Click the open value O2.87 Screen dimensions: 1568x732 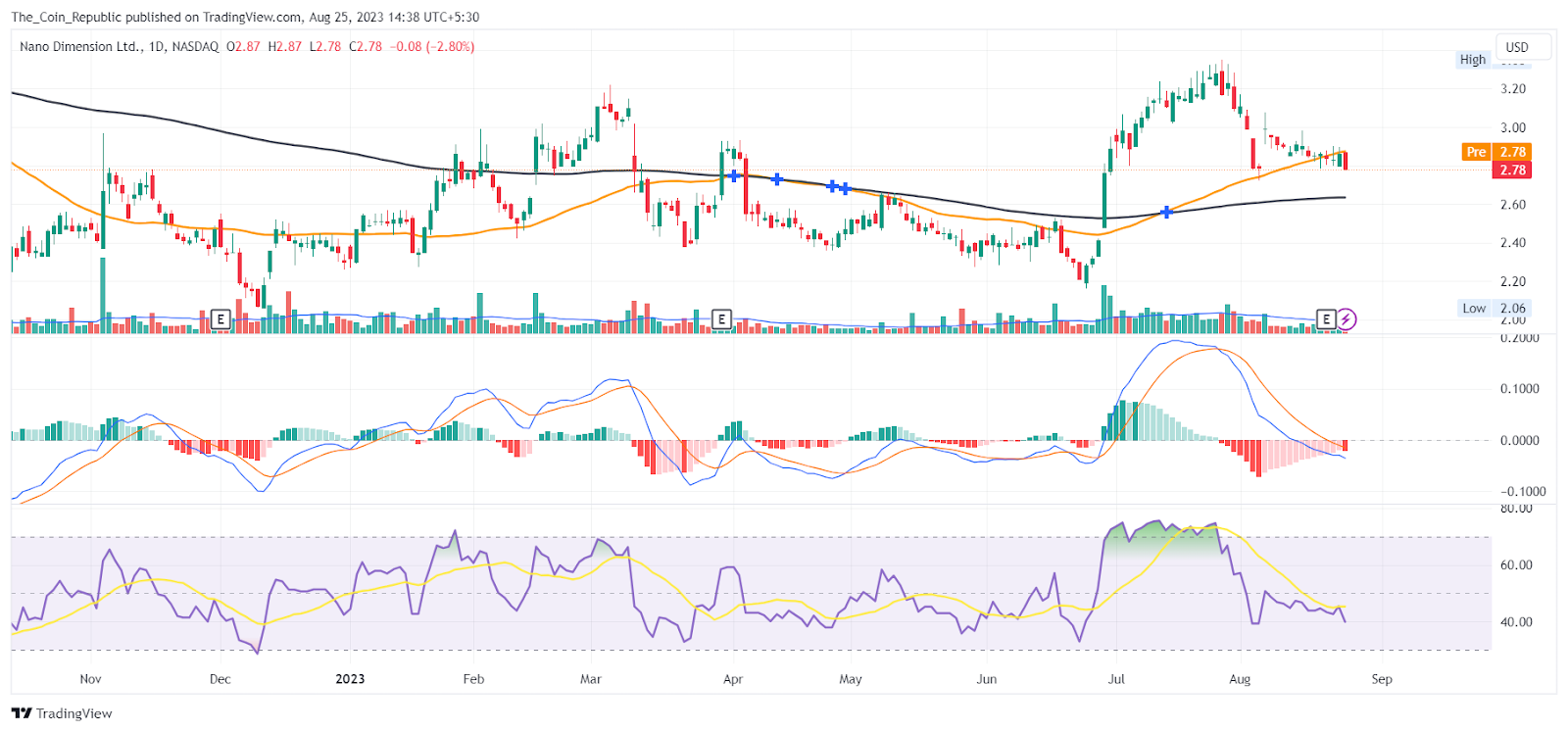(x=243, y=46)
